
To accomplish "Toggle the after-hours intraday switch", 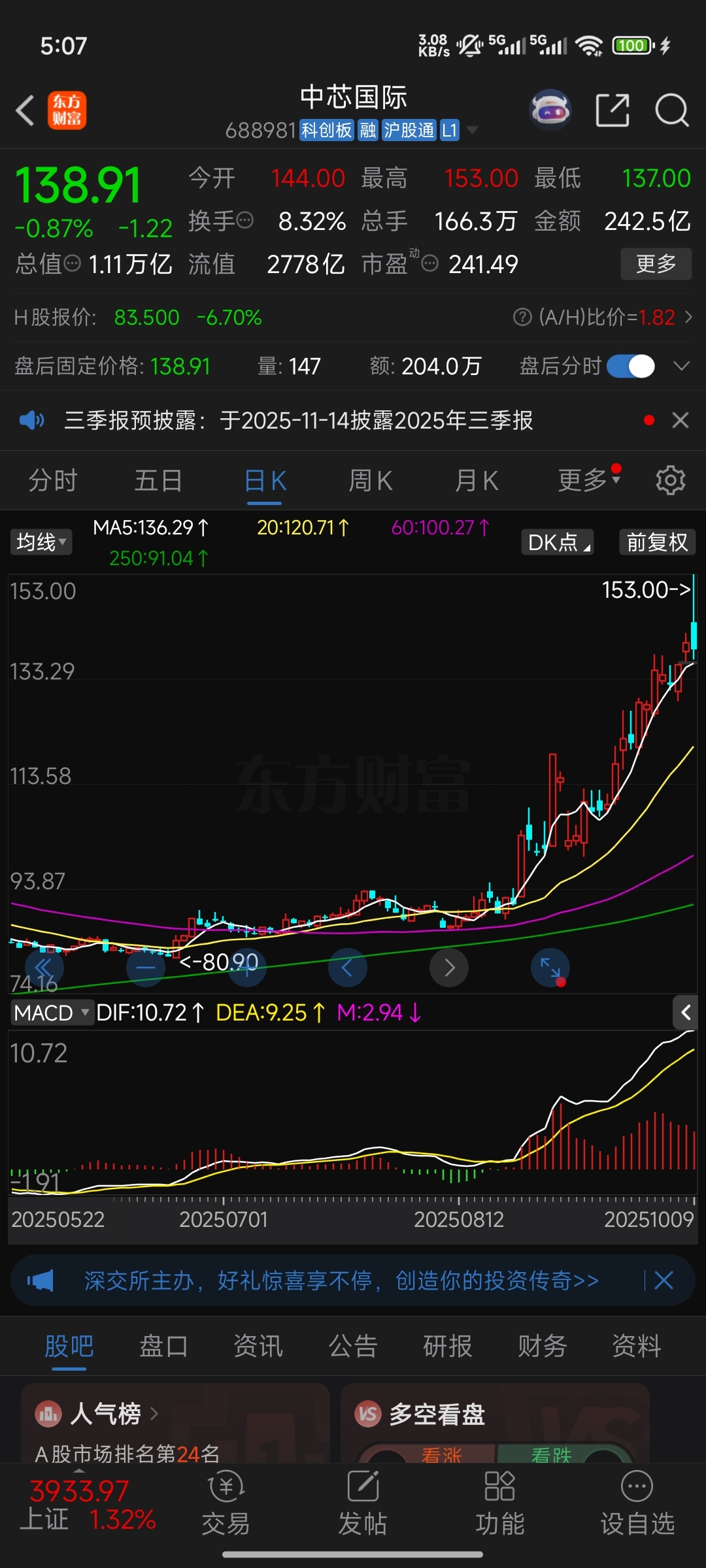I will coord(631,366).
